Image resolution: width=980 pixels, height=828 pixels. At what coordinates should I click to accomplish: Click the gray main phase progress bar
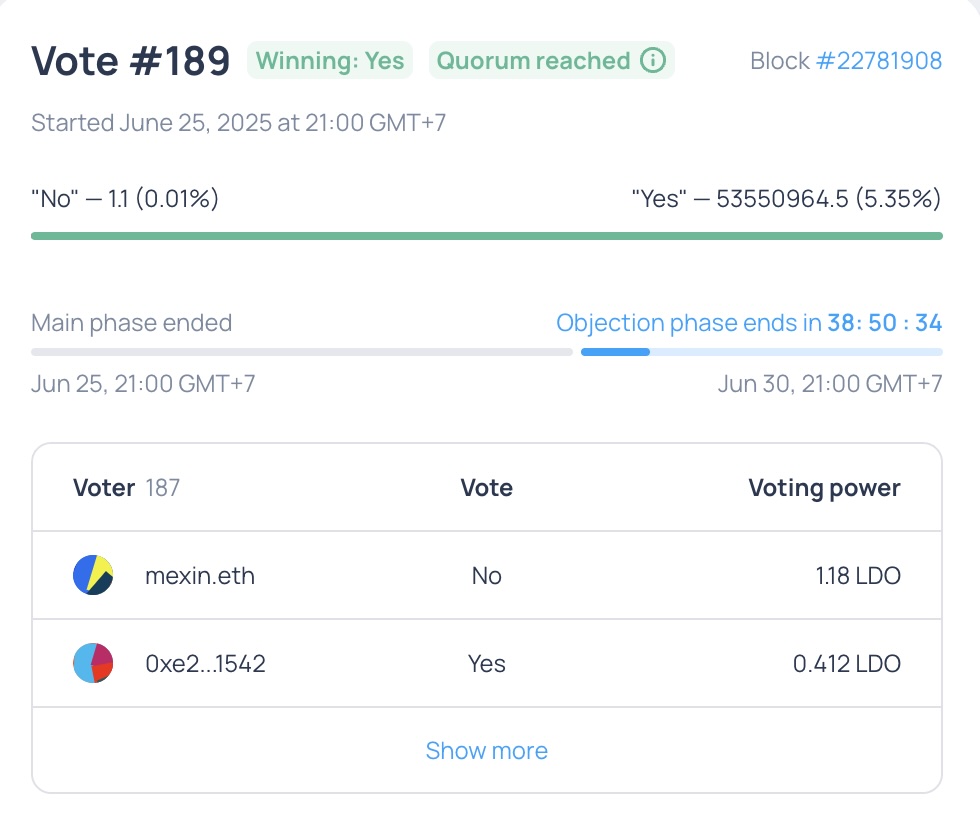(302, 352)
